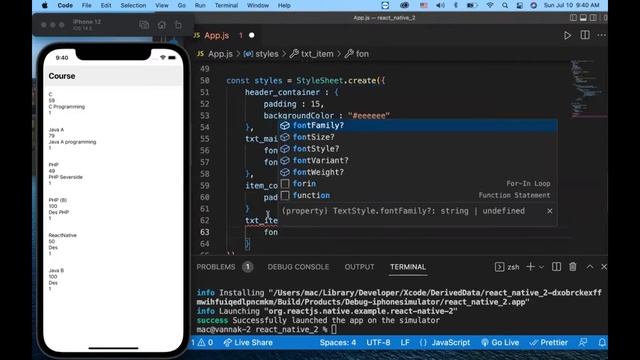Open the Terminal menu
640x360 pixels.
(226, 5)
